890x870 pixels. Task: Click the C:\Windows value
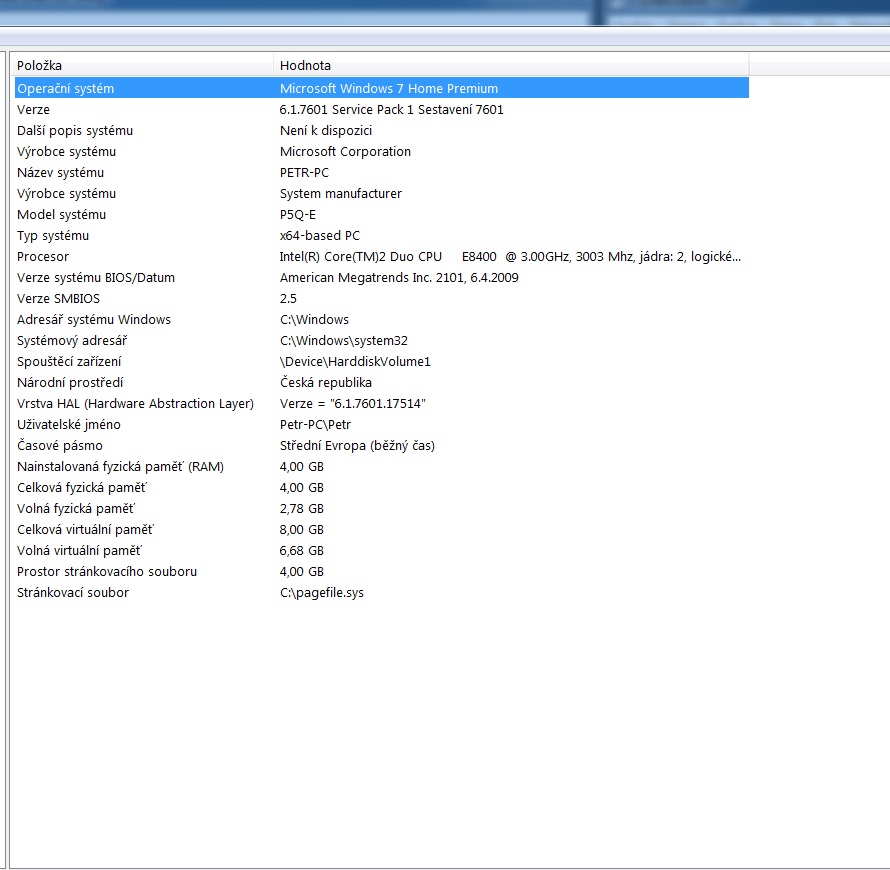314,320
